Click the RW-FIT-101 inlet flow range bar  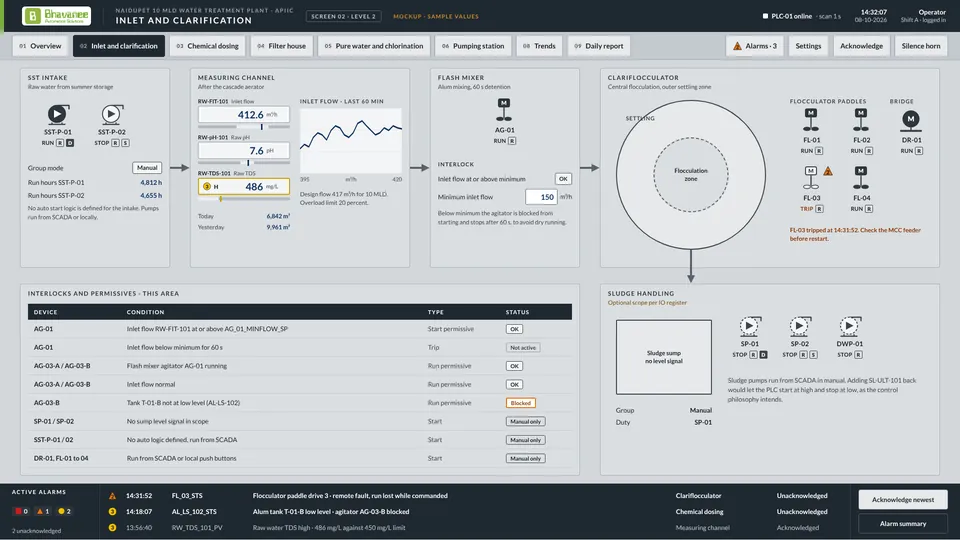tap(244, 127)
